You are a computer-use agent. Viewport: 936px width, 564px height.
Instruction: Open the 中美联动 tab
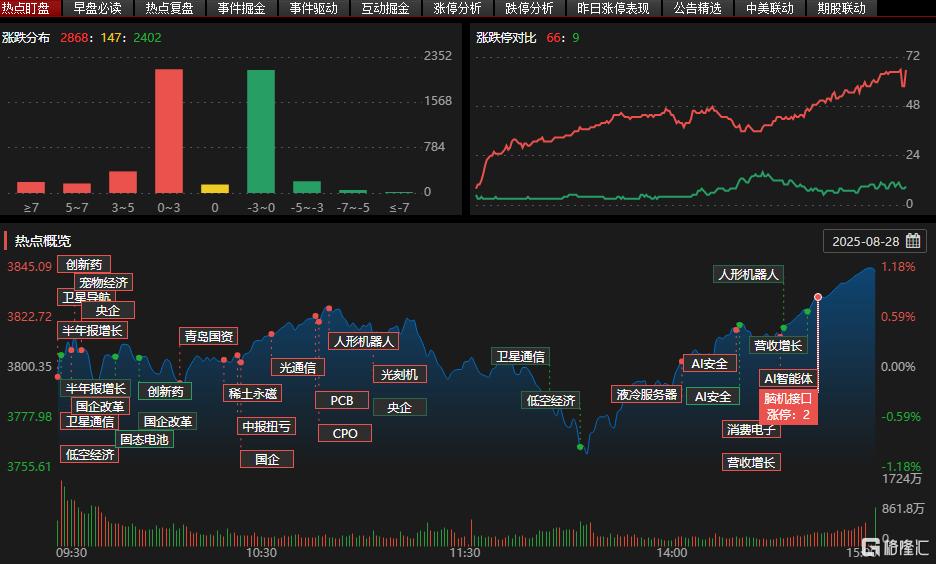770,8
